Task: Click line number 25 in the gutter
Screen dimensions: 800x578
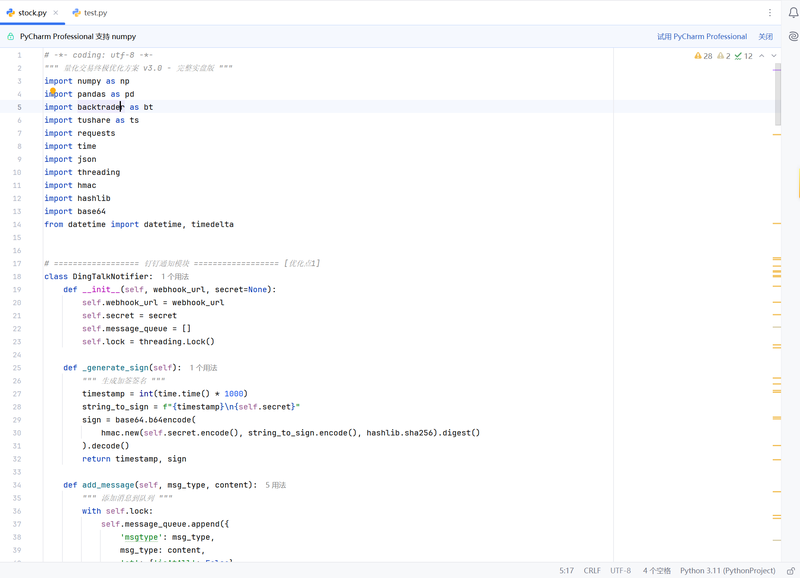Action: coord(17,368)
